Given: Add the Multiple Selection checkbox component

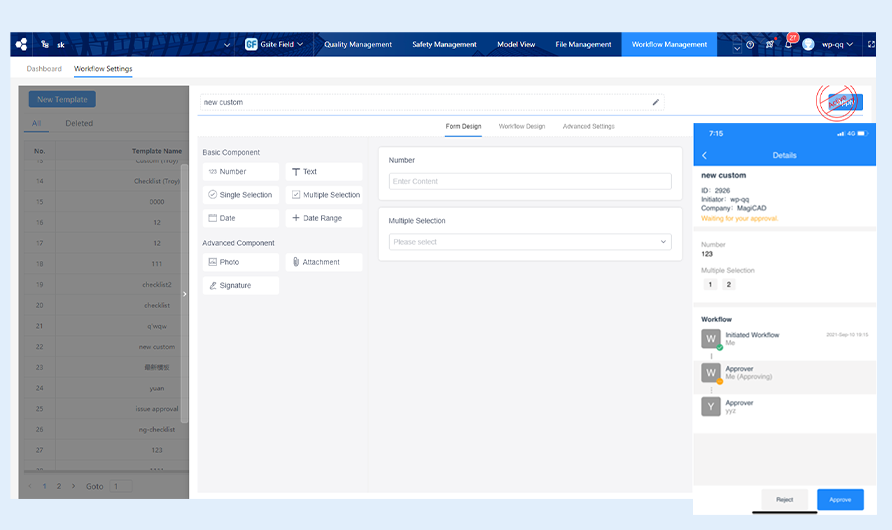Looking at the screenshot, I should click(x=323, y=195).
